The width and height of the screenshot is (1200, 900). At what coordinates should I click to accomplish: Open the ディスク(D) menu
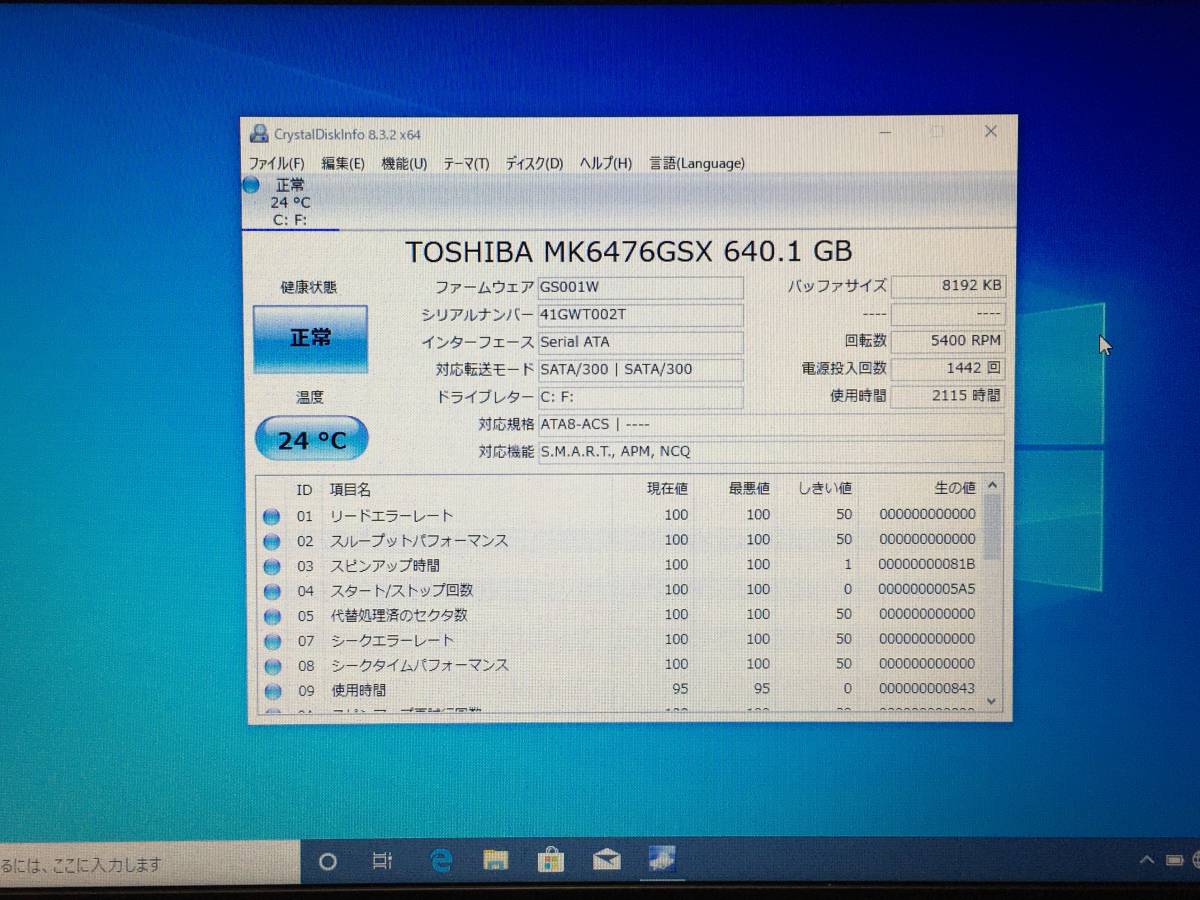[534, 163]
